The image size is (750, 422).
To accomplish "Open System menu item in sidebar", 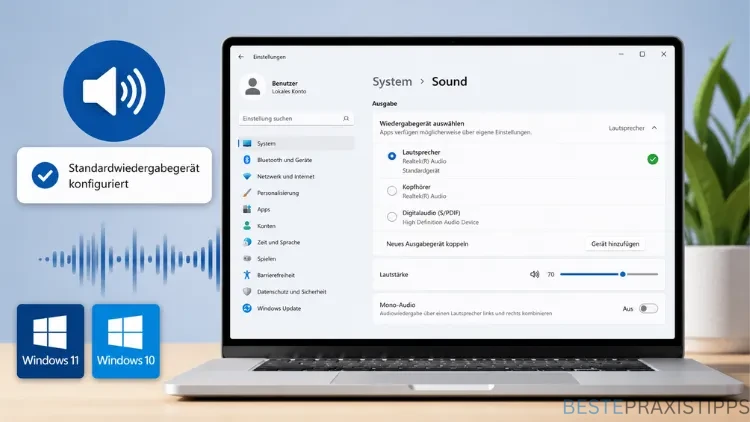I will click(296, 143).
